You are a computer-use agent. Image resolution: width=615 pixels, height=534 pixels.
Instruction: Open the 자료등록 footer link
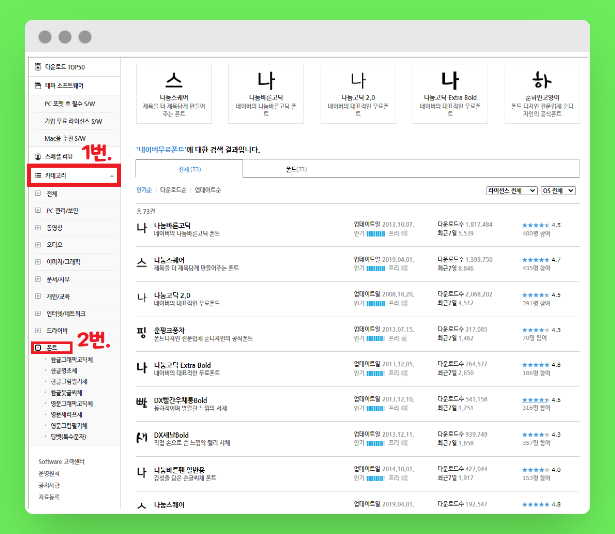[49, 497]
